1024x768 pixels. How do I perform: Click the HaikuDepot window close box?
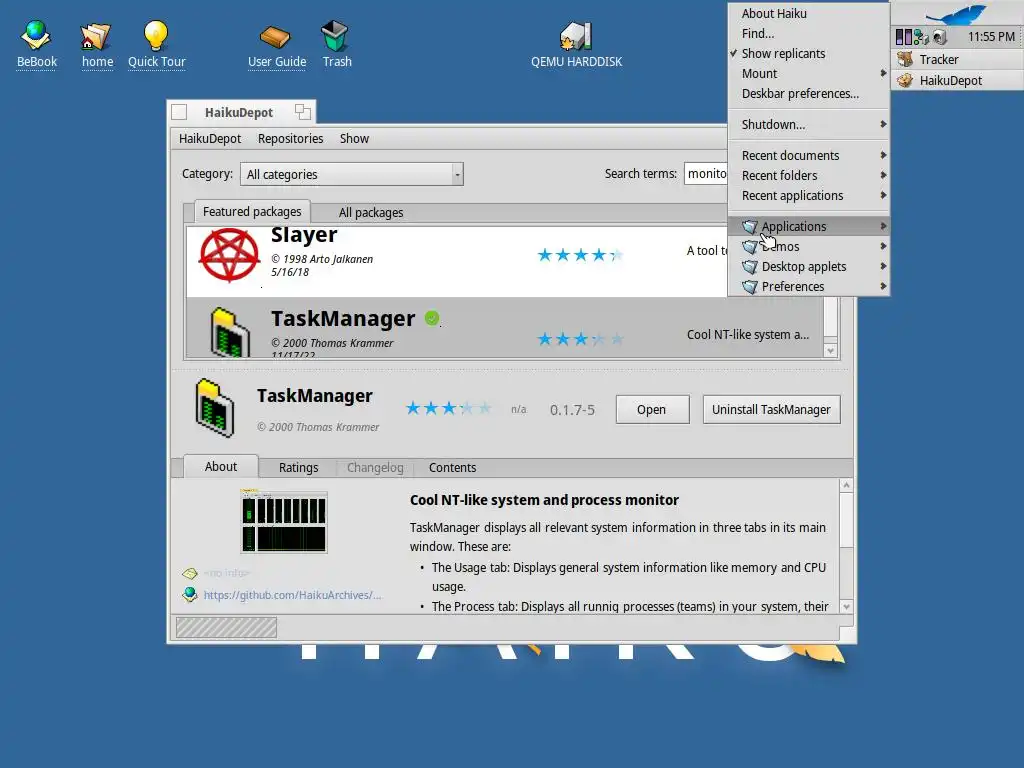[x=179, y=112]
